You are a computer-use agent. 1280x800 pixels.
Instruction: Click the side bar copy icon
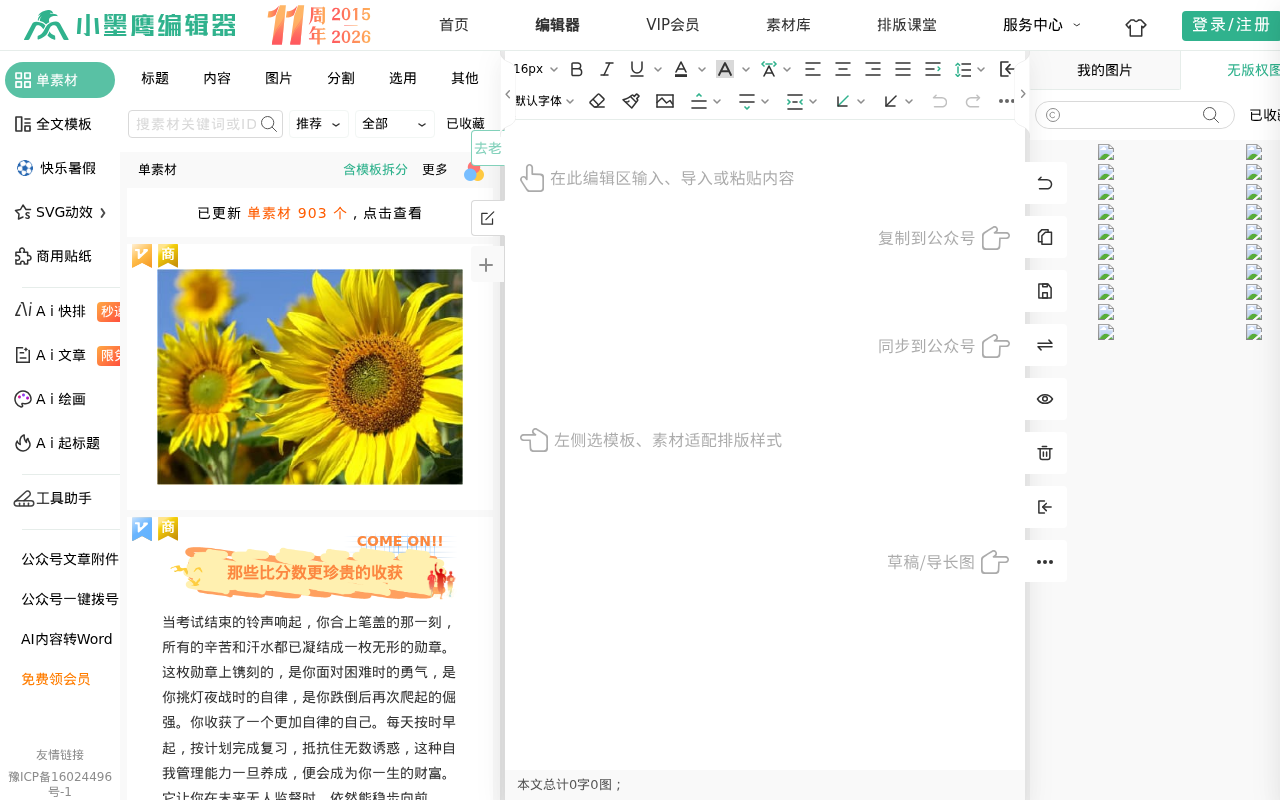(x=1045, y=237)
